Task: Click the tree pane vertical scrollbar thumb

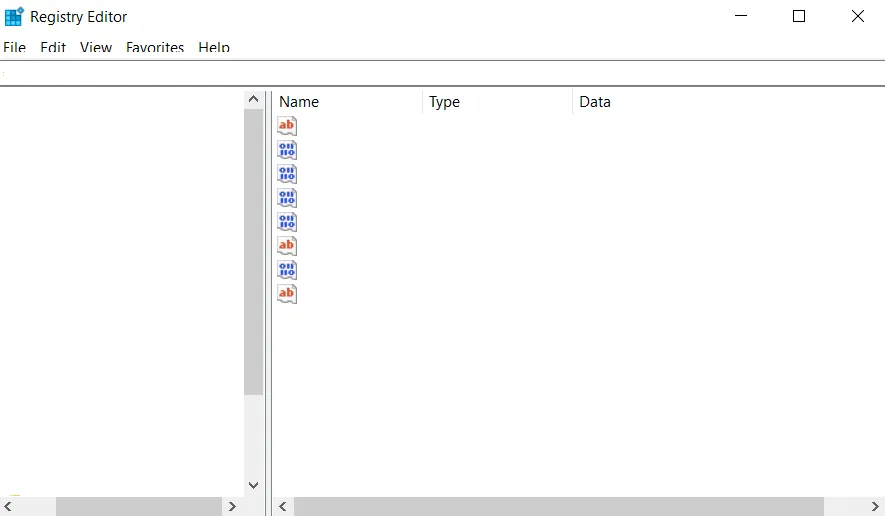Action: (253, 252)
